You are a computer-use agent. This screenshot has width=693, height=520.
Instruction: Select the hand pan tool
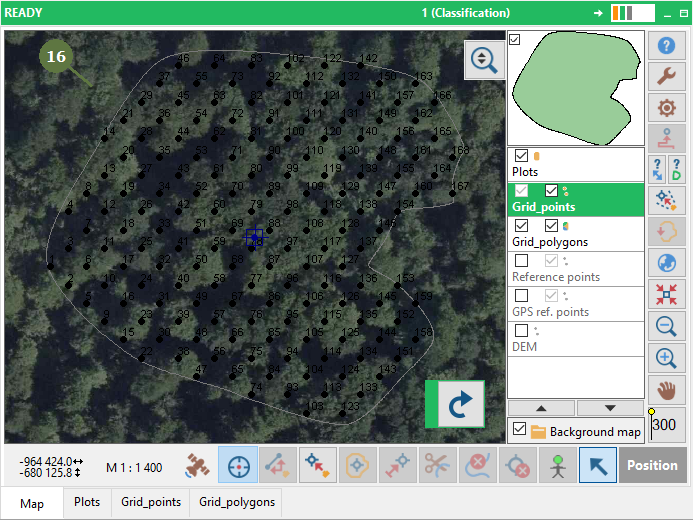click(x=665, y=389)
